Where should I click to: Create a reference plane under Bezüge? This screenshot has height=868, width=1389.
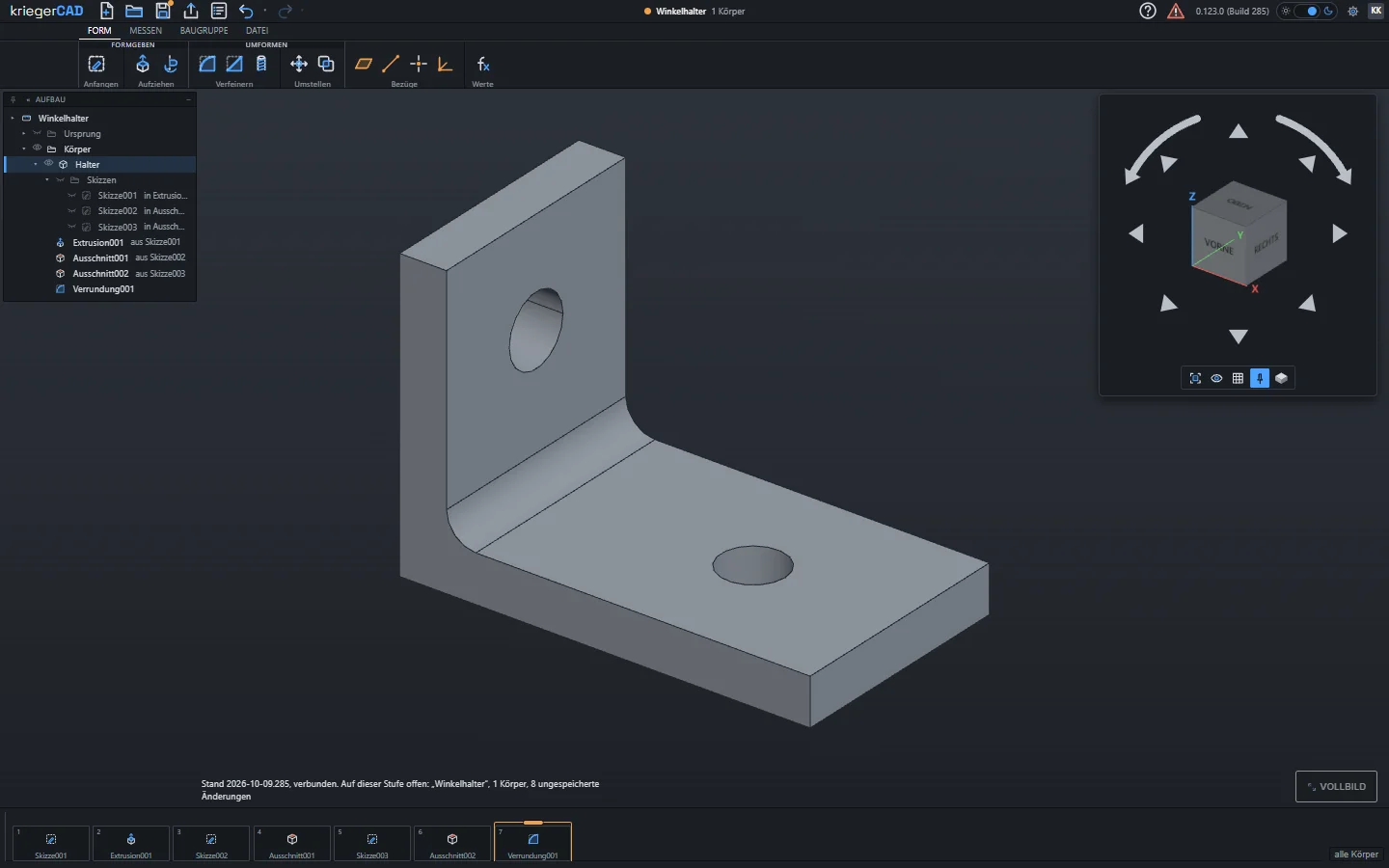click(364, 64)
